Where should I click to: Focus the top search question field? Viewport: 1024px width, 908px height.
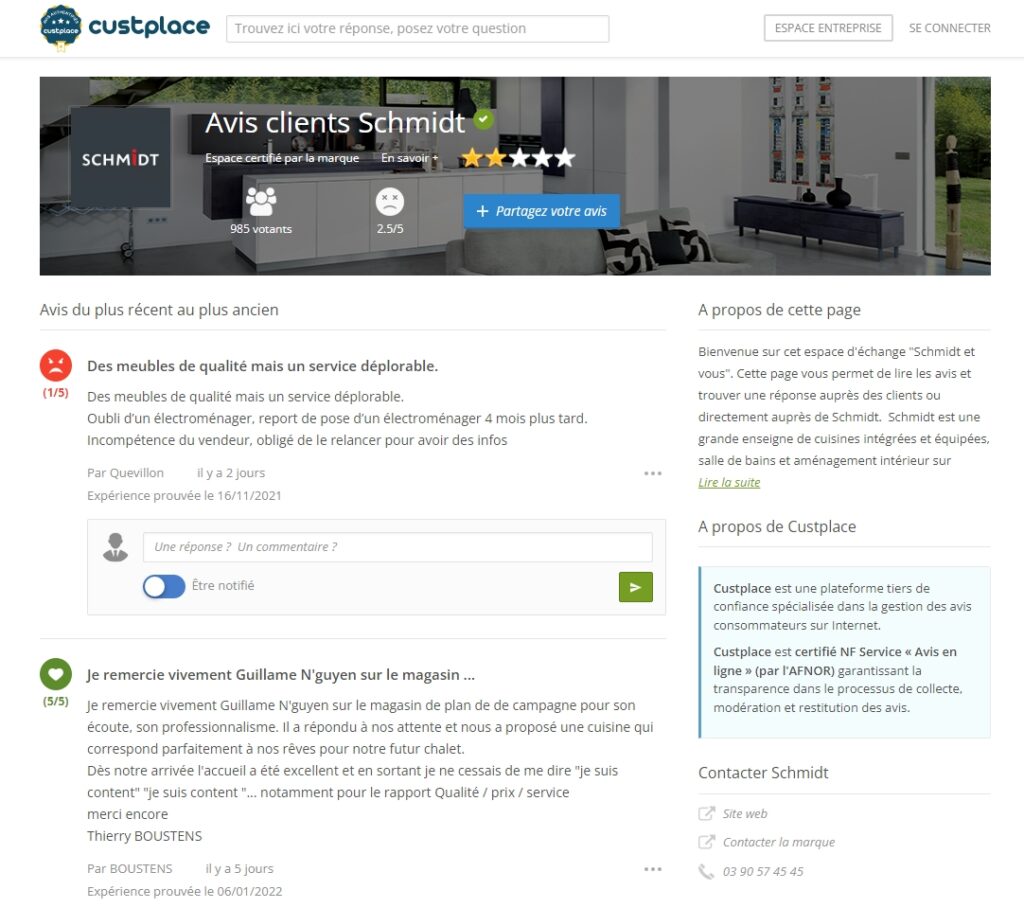tap(418, 29)
